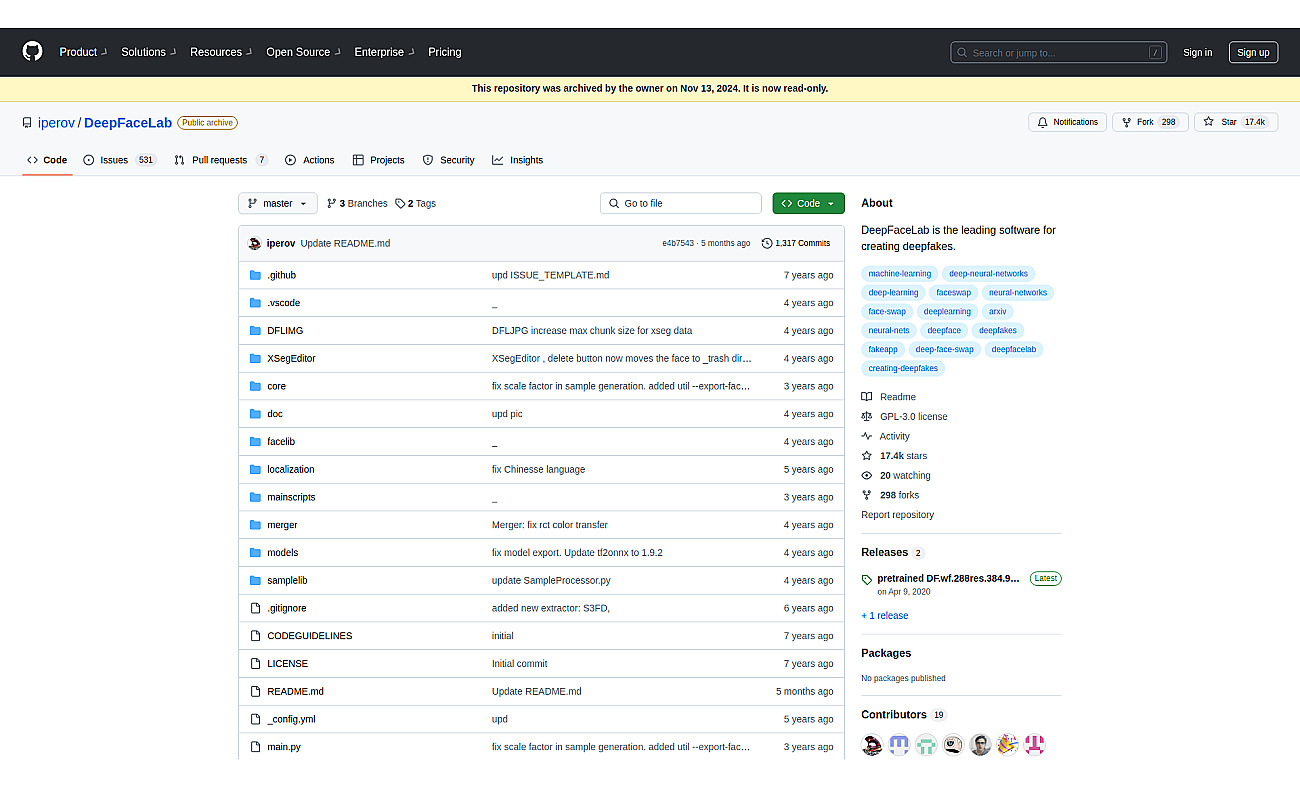Click the .vscode folder icon
The width and height of the screenshot is (1300, 788).
256,303
